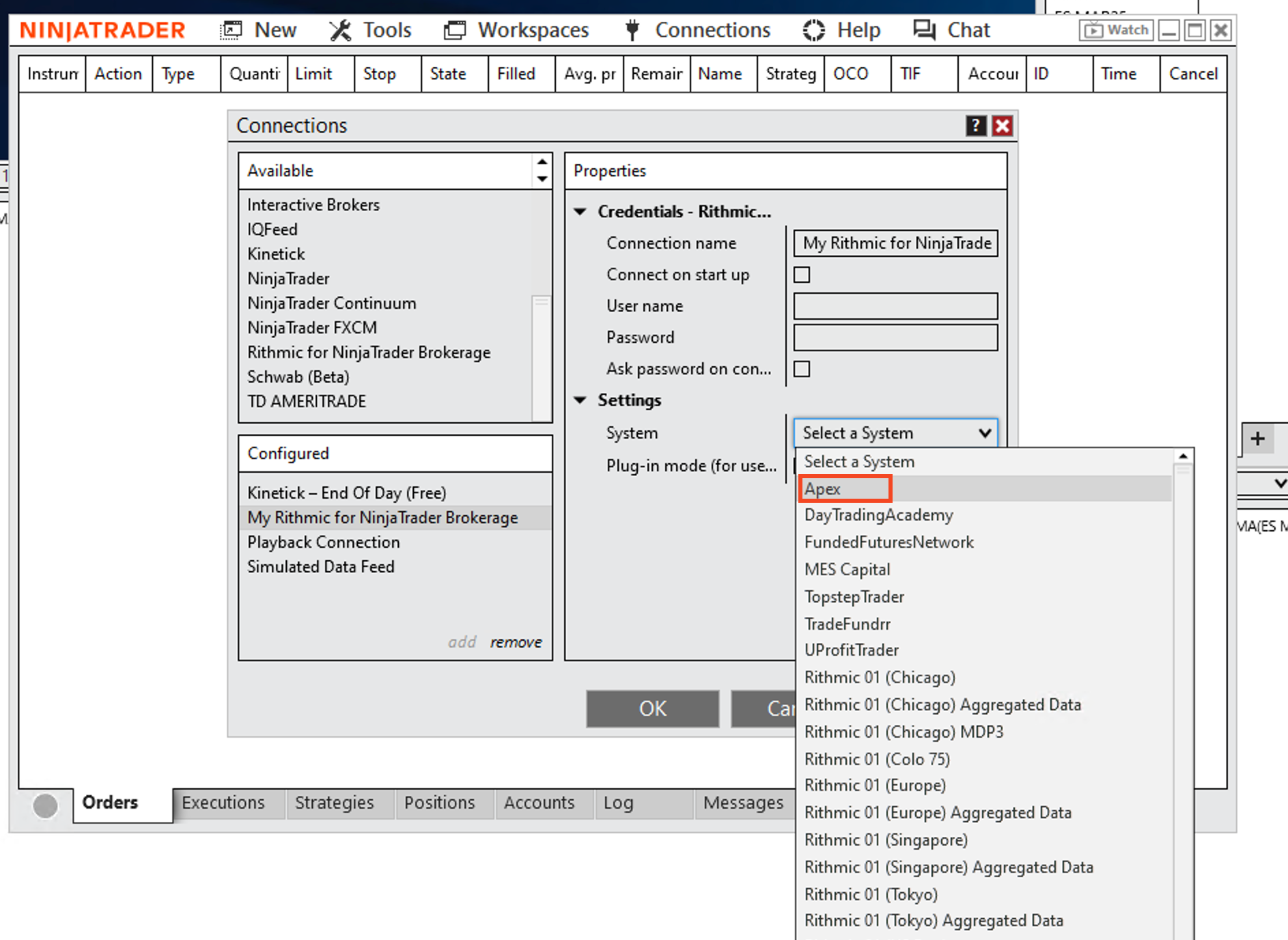Select Apex from the System list
The image size is (1288, 940).
coord(823,489)
